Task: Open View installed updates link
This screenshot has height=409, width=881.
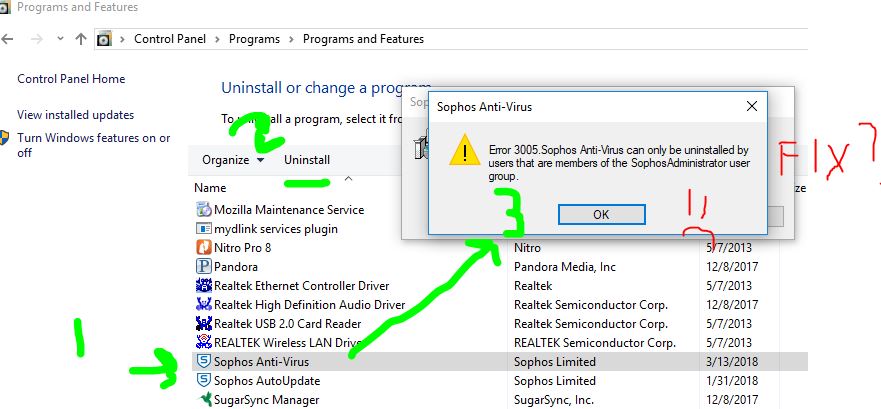Action: [x=75, y=115]
